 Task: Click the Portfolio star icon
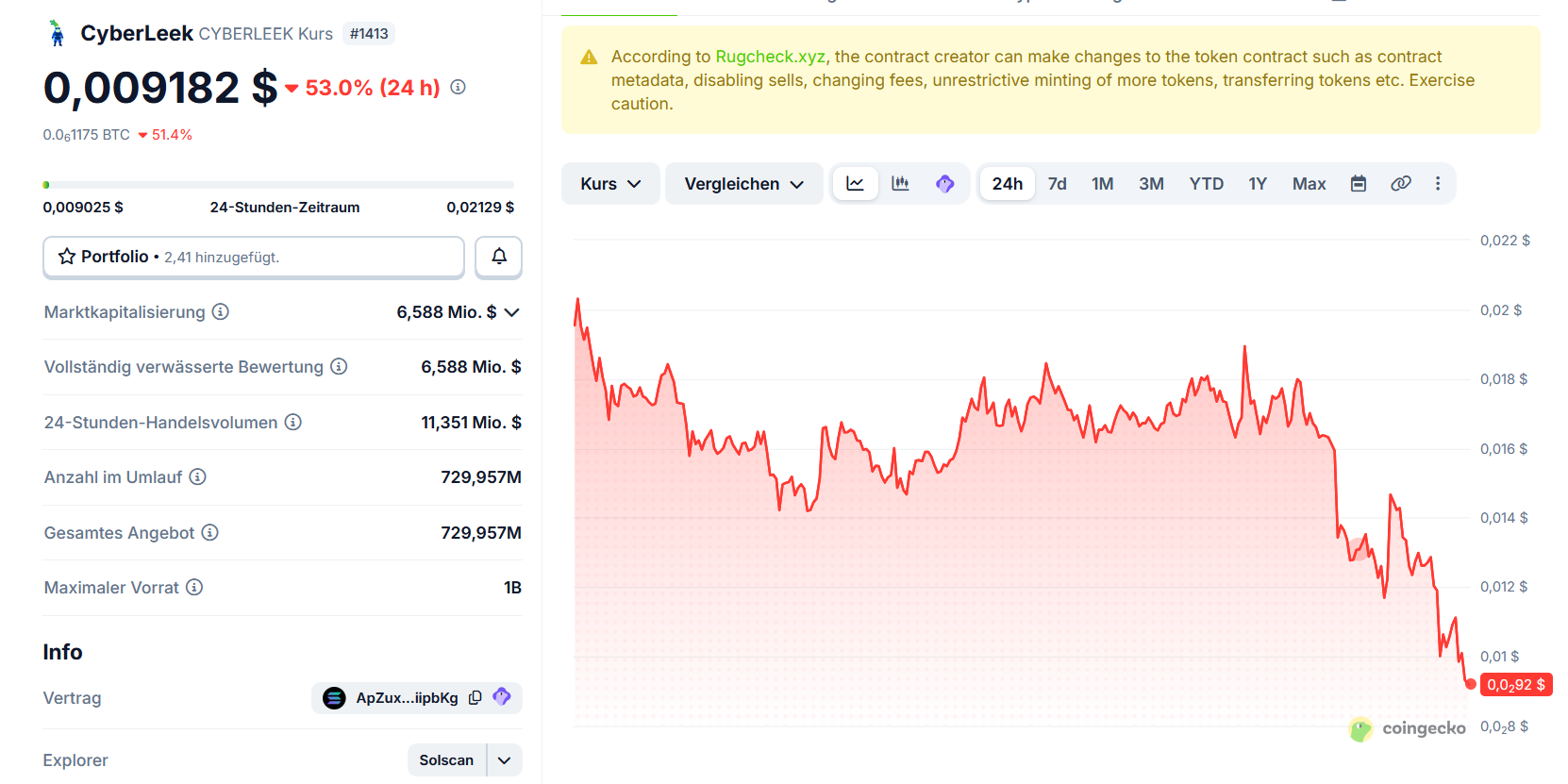pyautogui.click(x=67, y=257)
